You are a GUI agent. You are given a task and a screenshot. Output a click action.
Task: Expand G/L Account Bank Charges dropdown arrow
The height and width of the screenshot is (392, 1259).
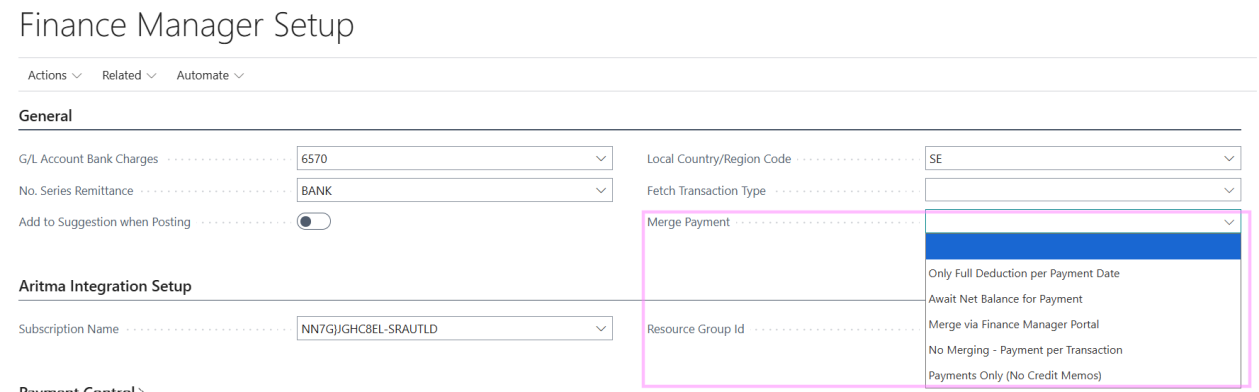click(x=600, y=159)
